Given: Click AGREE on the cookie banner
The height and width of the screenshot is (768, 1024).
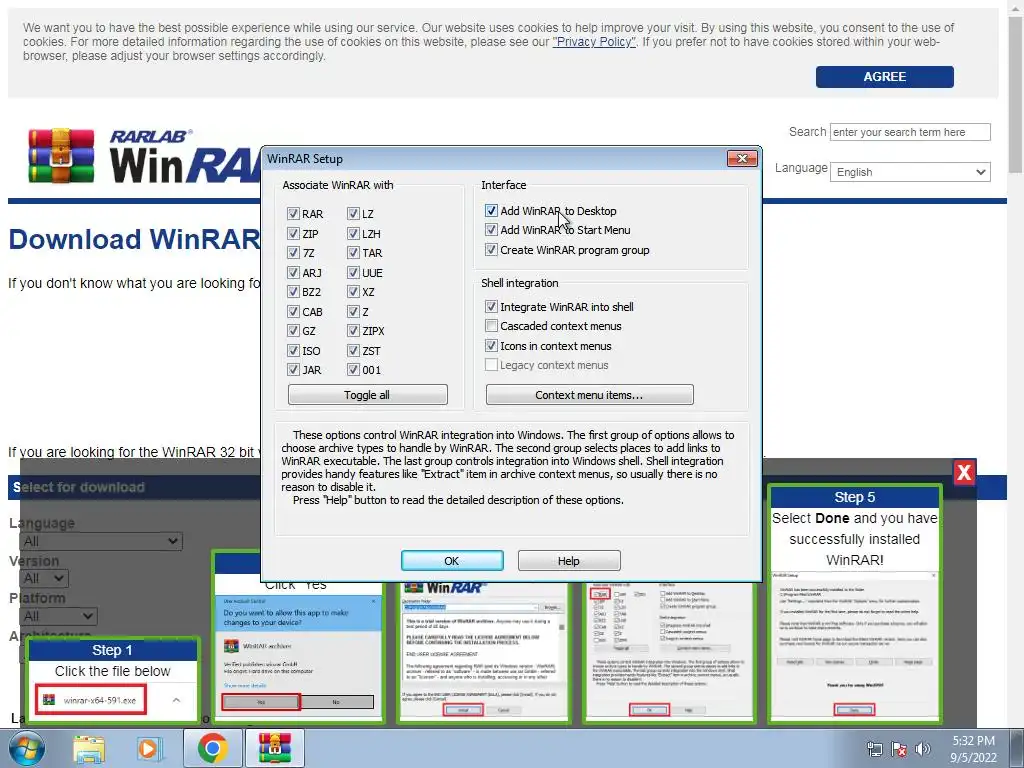Looking at the screenshot, I should coord(884,76).
